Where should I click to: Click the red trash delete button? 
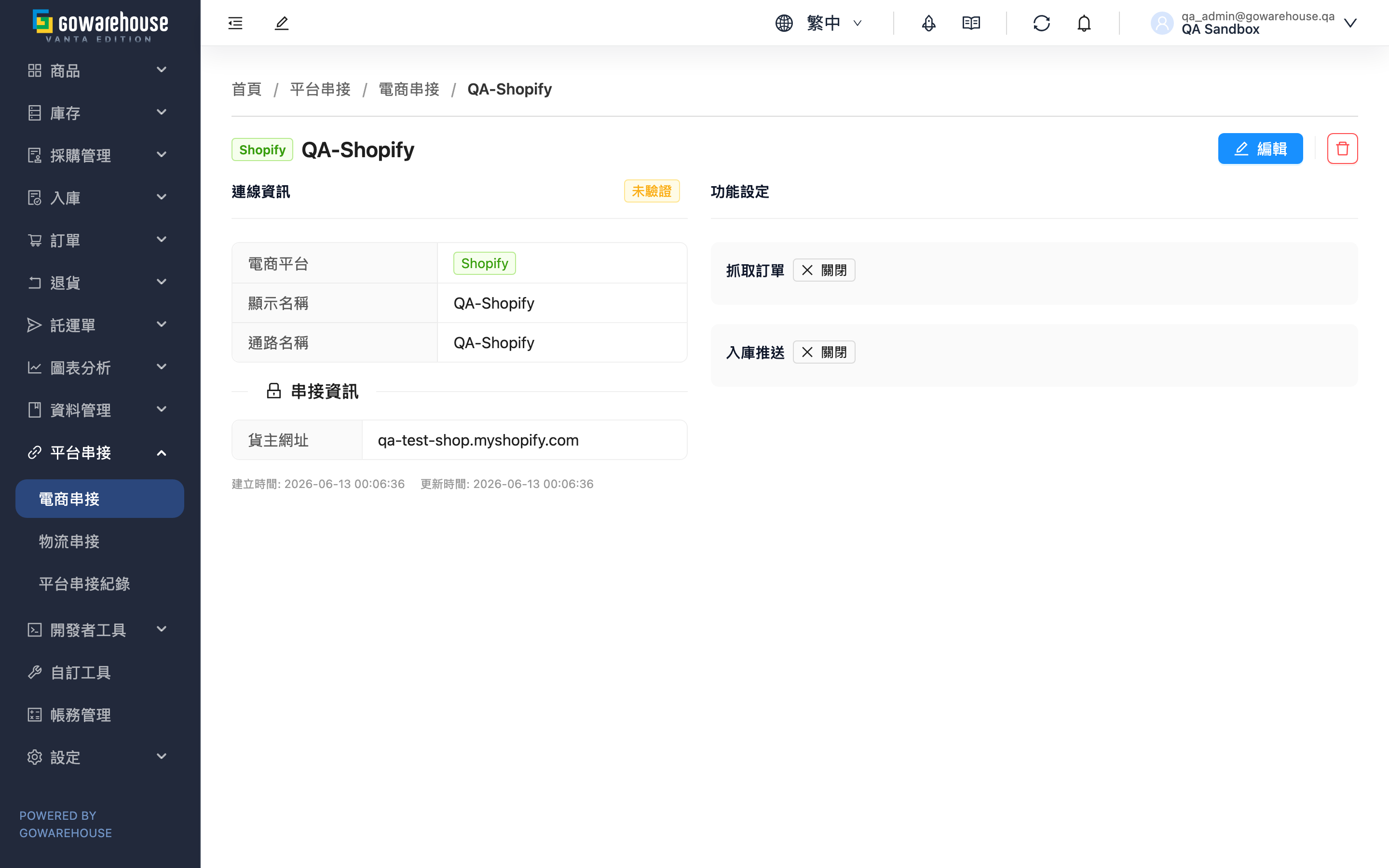point(1342,149)
